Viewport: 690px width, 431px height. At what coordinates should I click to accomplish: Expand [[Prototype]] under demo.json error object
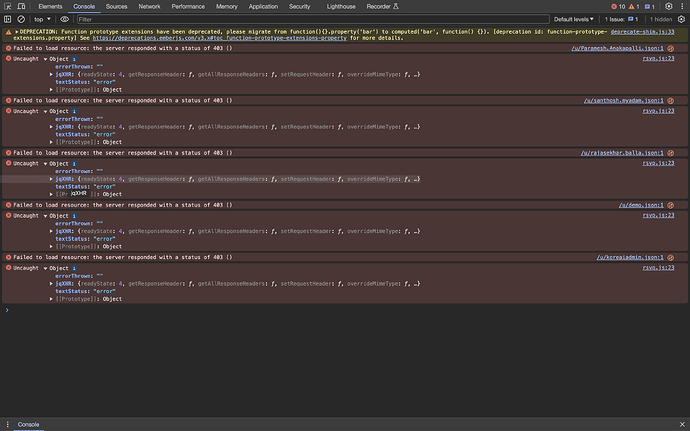point(51,247)
